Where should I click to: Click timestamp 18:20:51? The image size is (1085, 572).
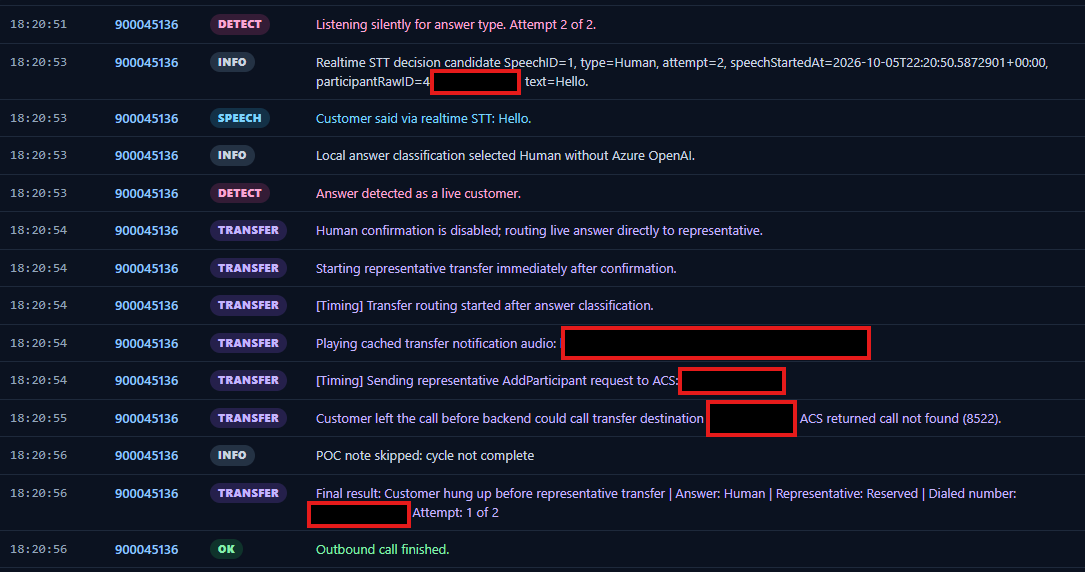(x=39, y=24)
